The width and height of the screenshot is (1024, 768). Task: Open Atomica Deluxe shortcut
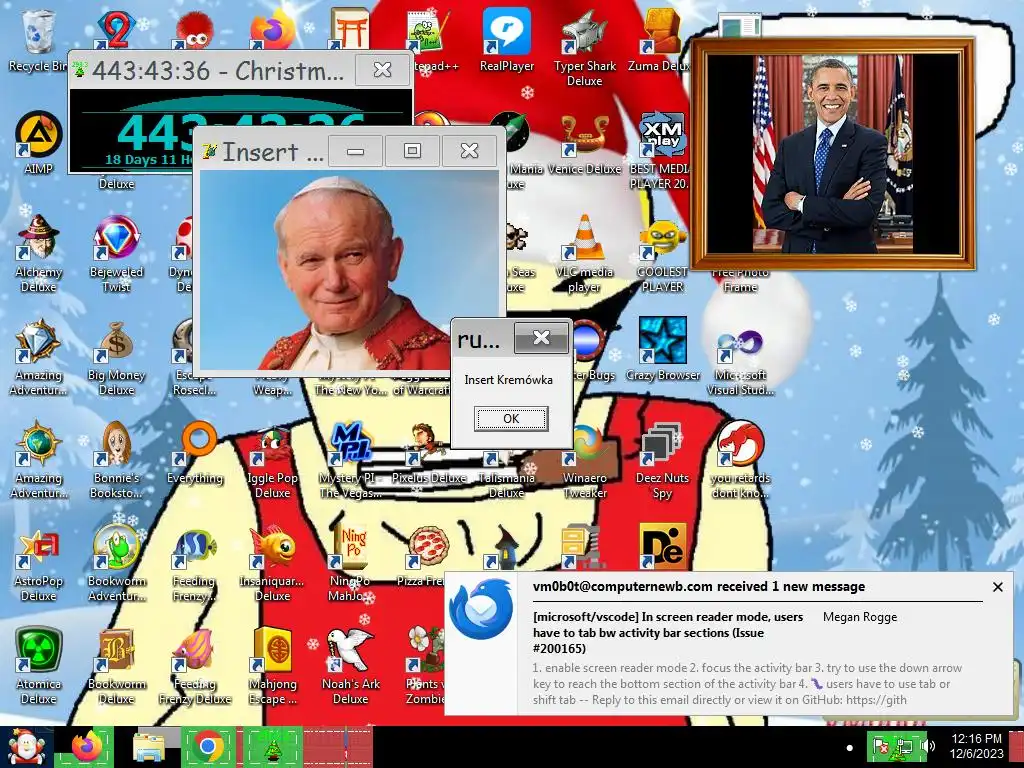39,666
